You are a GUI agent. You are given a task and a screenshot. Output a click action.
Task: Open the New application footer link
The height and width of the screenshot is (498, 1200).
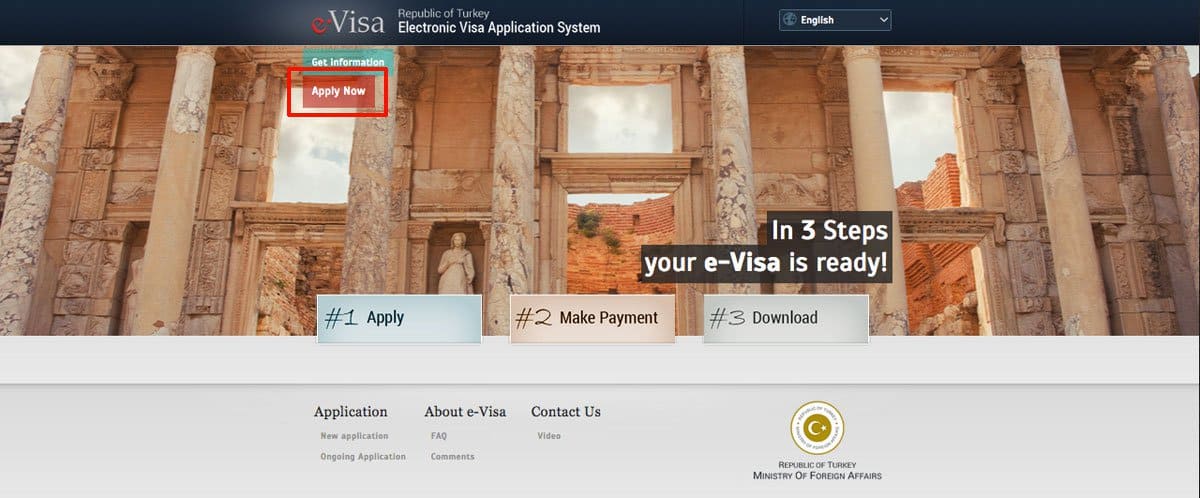[x=354, y=436]
